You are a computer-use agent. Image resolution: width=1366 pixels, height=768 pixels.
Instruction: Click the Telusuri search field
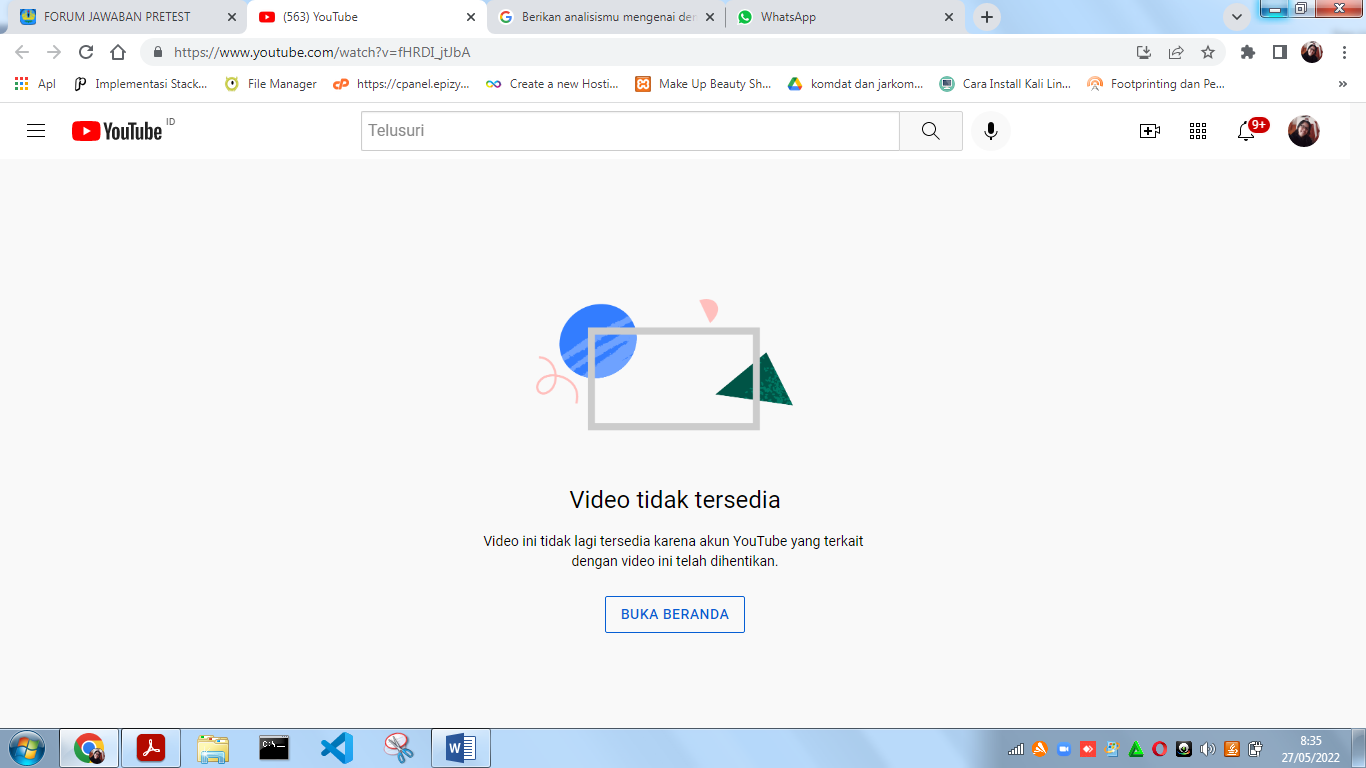[x=630, y=131]
